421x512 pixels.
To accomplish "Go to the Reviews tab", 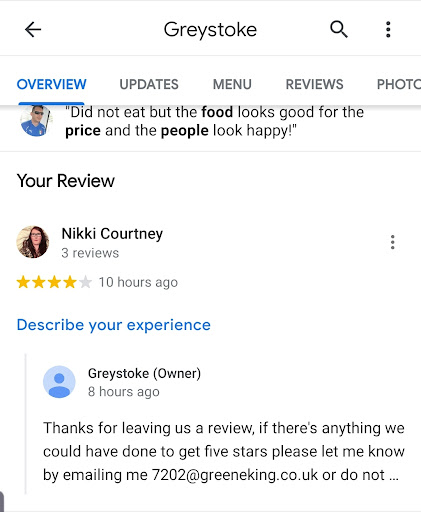I will coord(314,84).
